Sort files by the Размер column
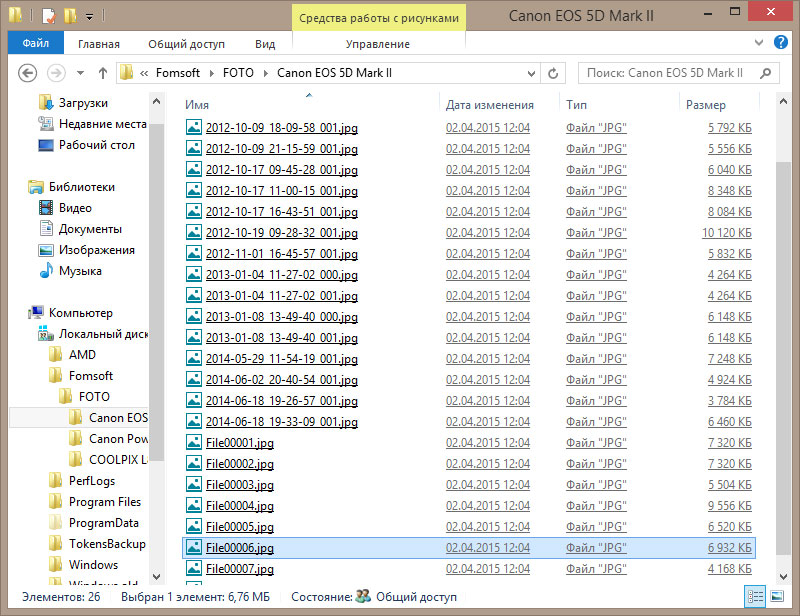This screenshot has height=616, width=800. [706, 104]
